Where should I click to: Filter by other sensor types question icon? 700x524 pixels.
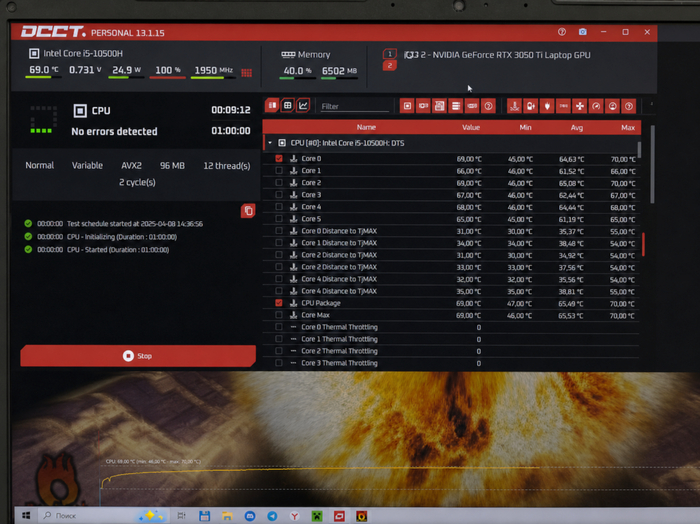point(629,106)
